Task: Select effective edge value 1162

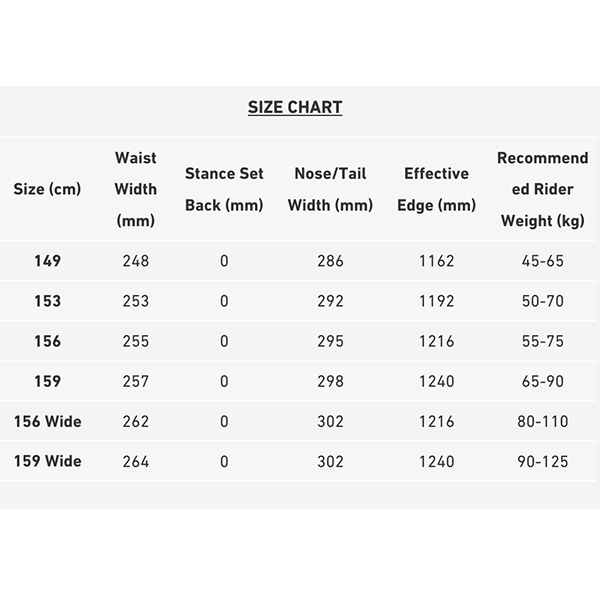Action: [437, 261]
